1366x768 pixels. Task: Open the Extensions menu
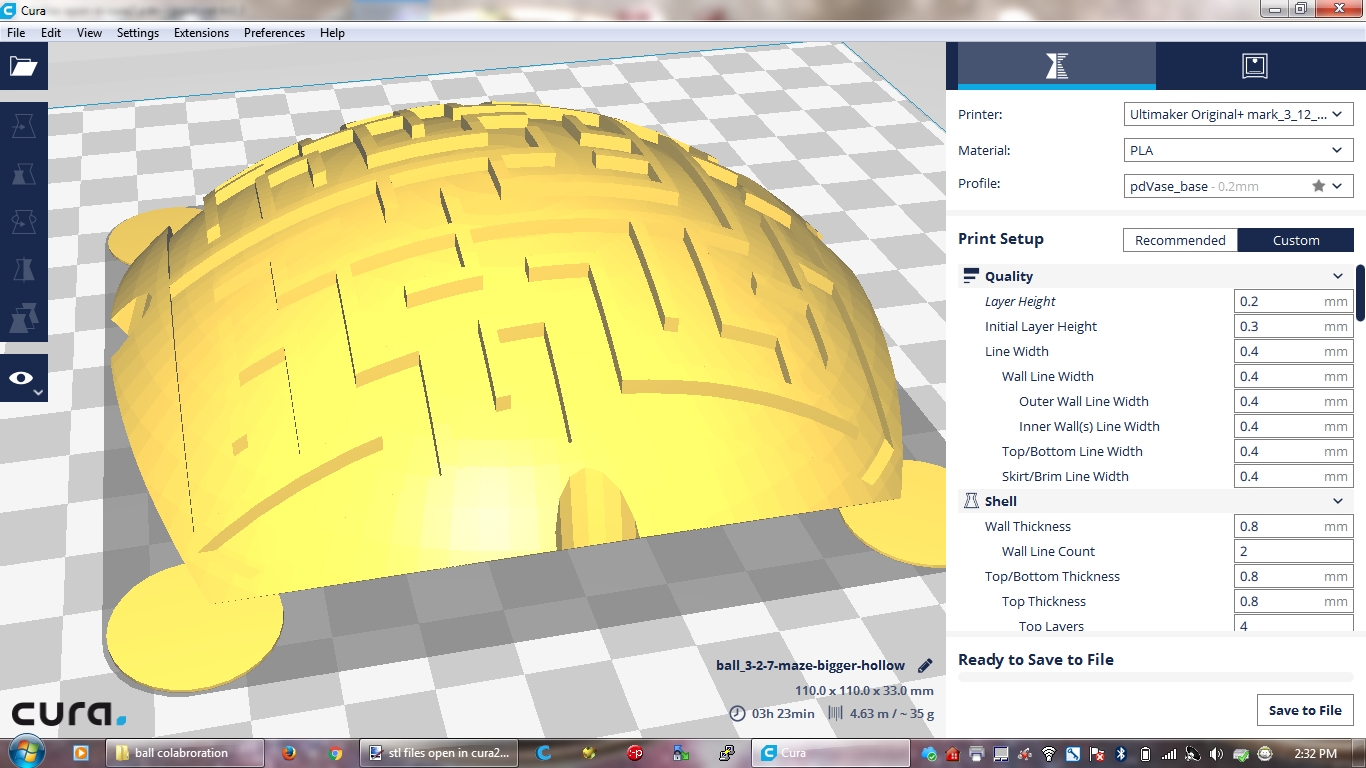201,33
